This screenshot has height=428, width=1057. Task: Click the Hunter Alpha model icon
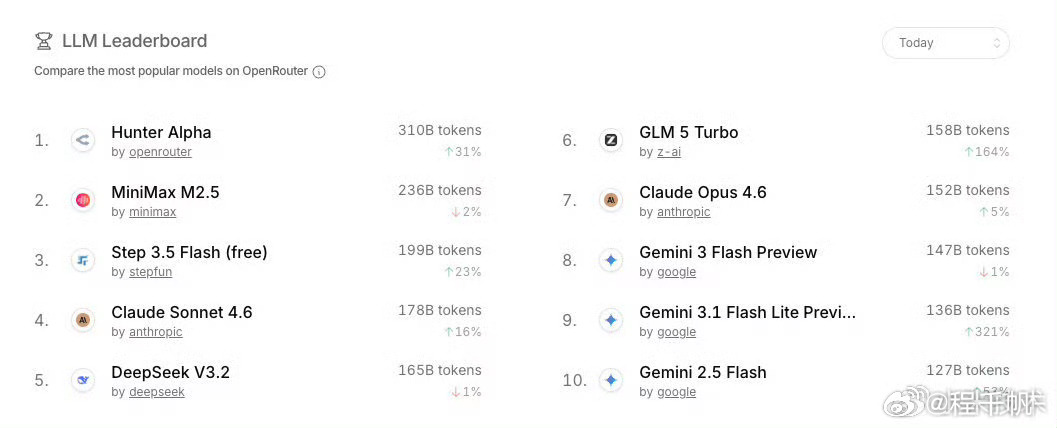pyautogui.click(x=83, y=141)
